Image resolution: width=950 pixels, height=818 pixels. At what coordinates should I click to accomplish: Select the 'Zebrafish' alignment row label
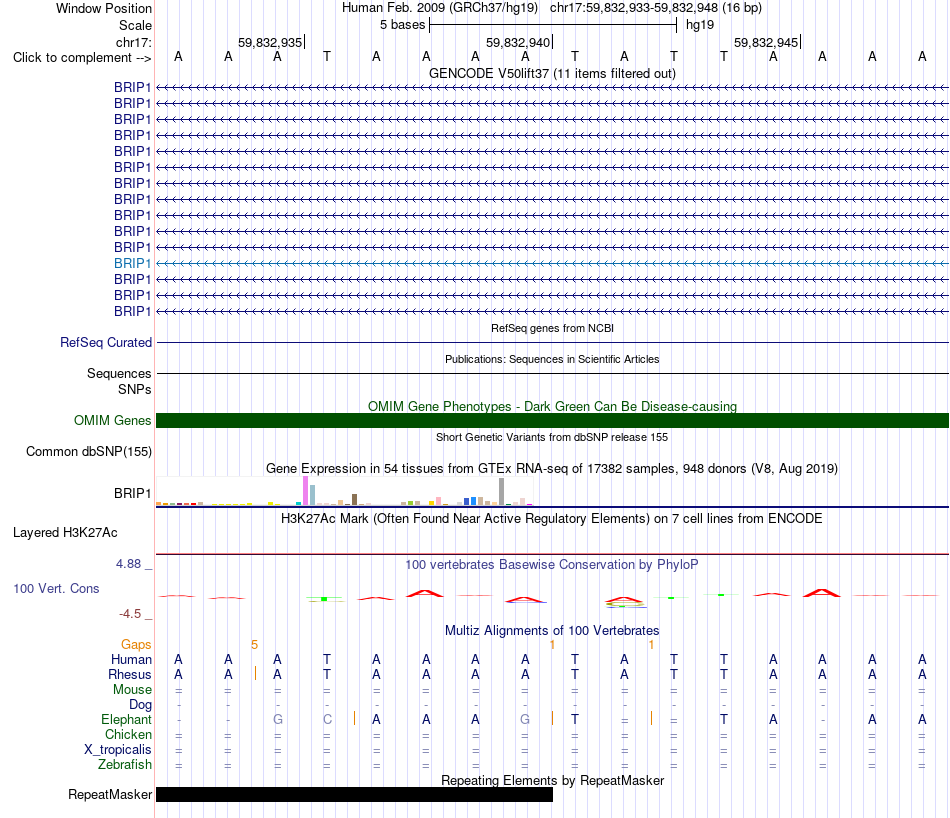point(125,765)
